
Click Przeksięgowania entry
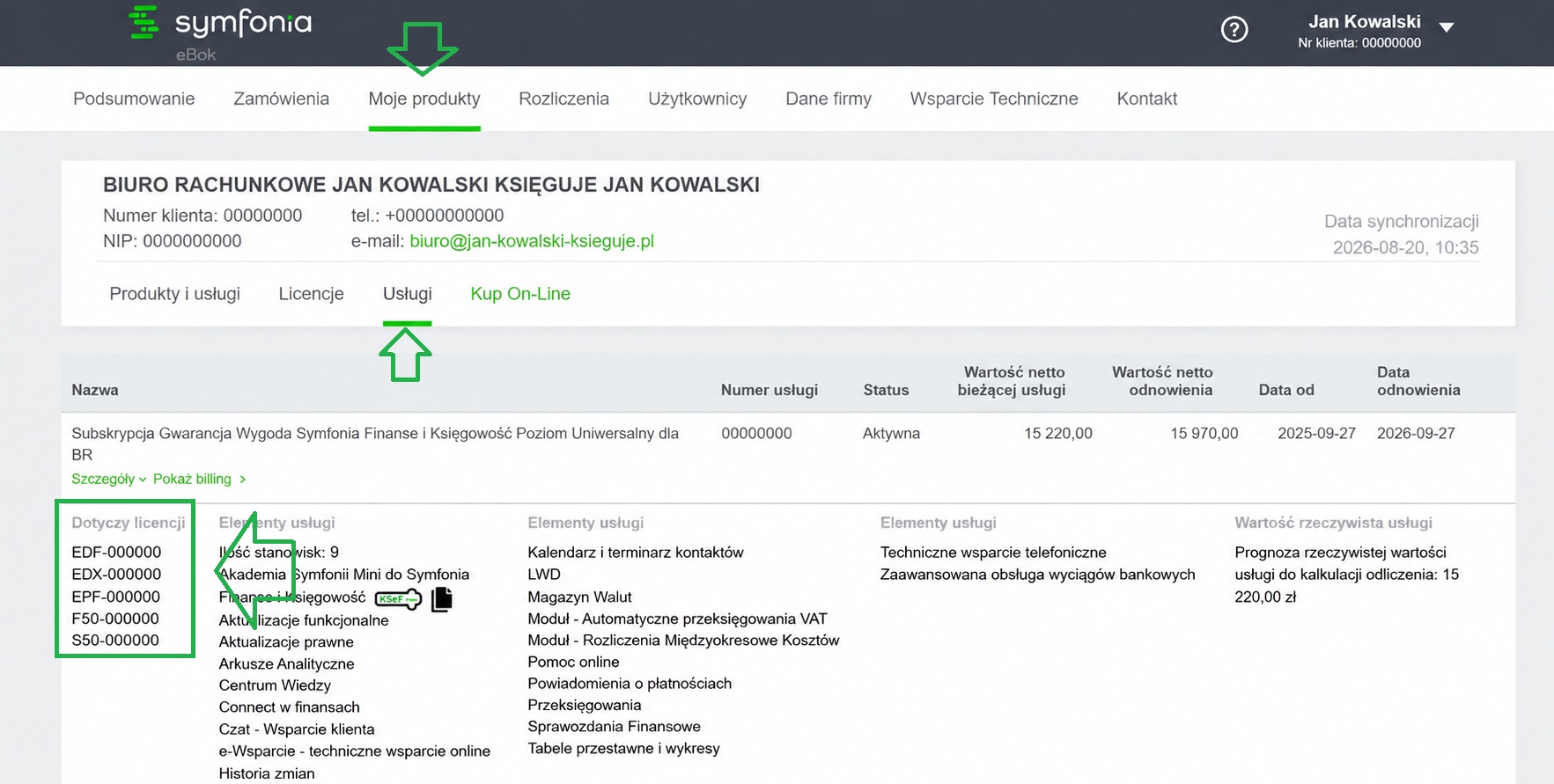585,705
